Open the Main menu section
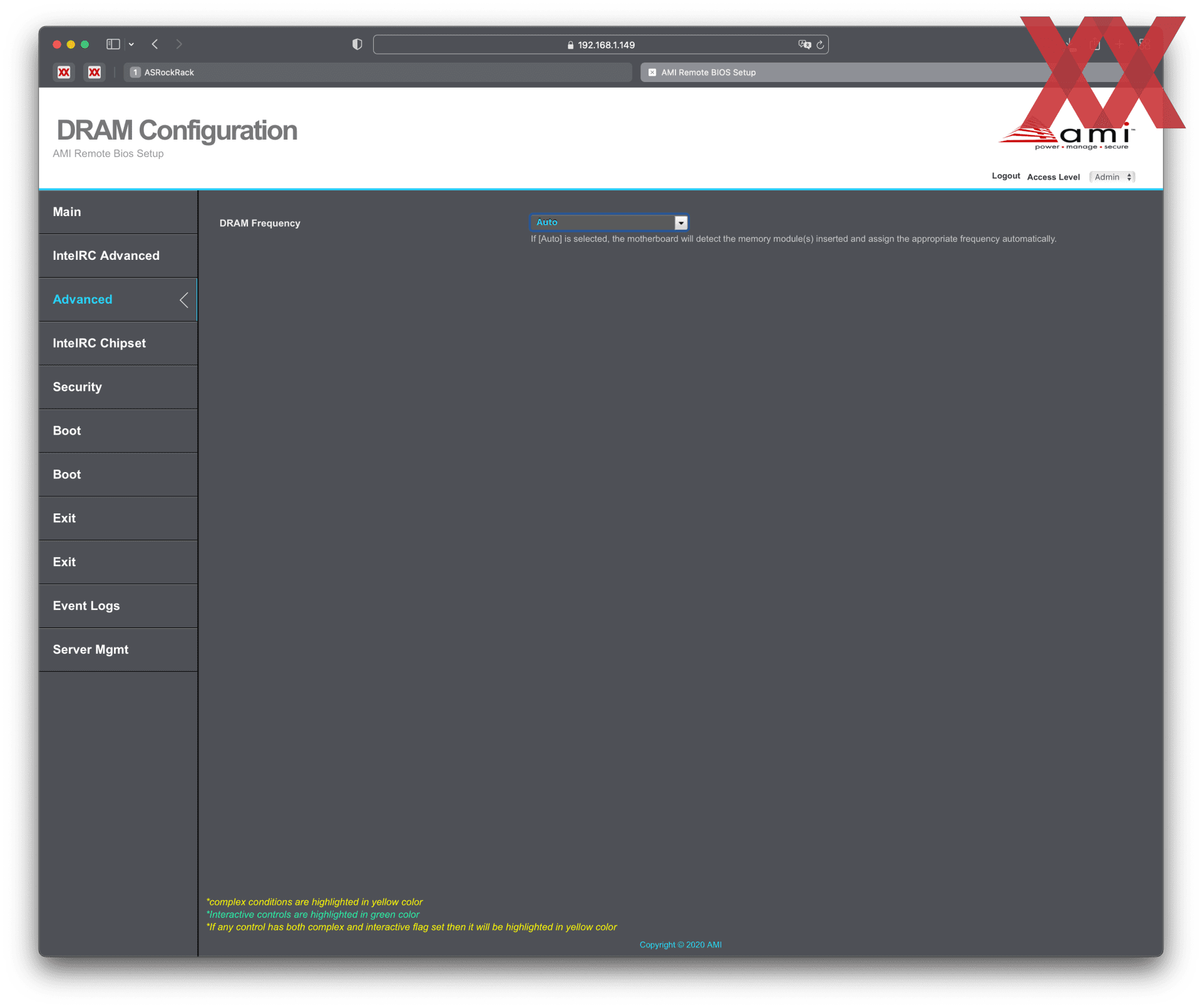The width and height of the screenshot is (1202, 1008). coord(118,212)
